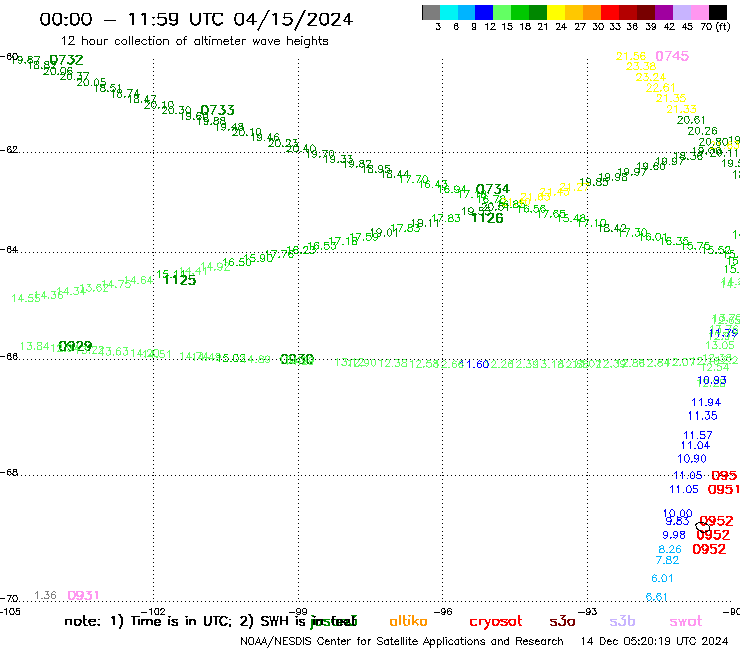Click the blue 11.57 wave height
Viewport: 740px width, 650px height.
698,435
